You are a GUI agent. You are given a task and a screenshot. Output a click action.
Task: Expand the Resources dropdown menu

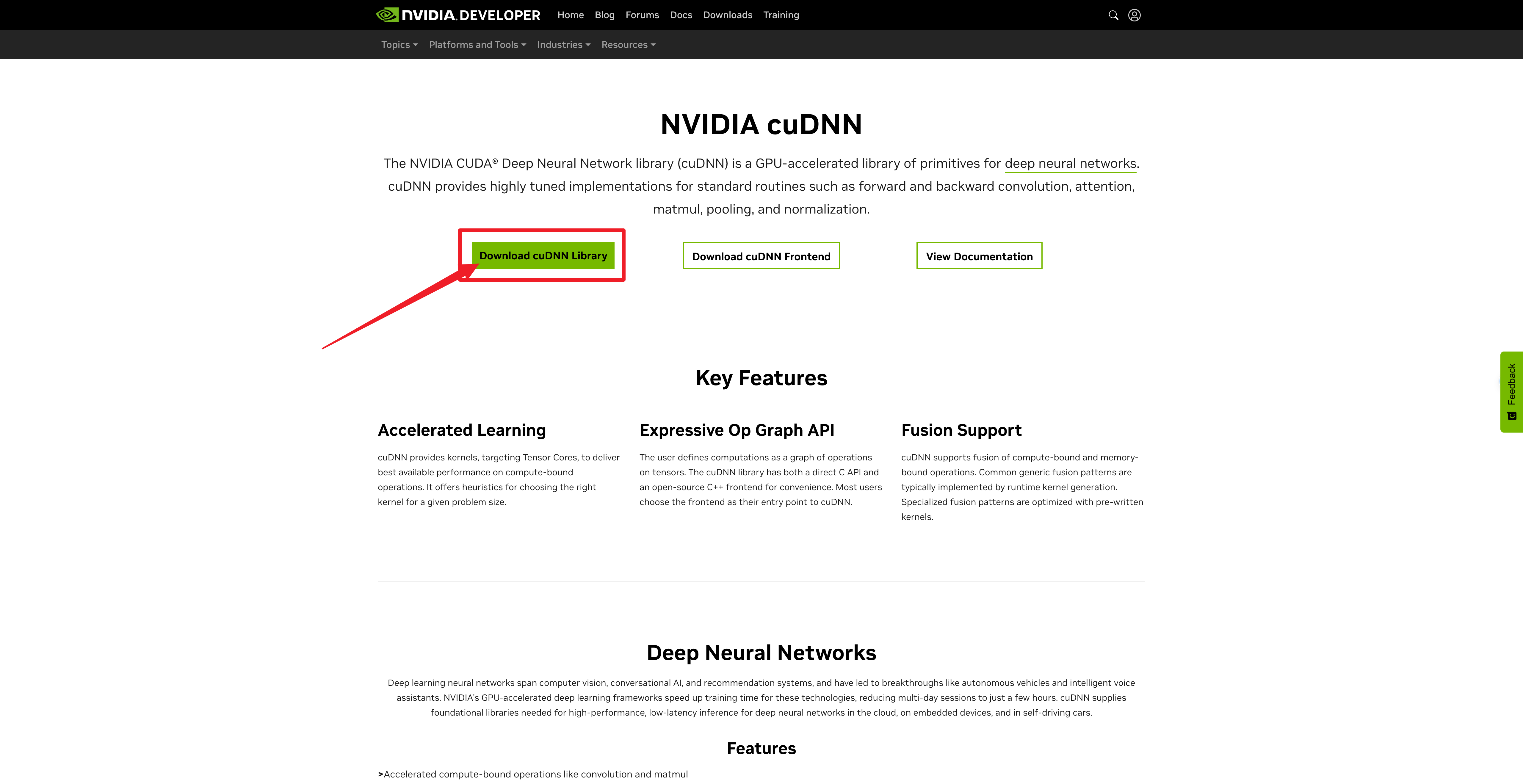click(x=628, y=45)
